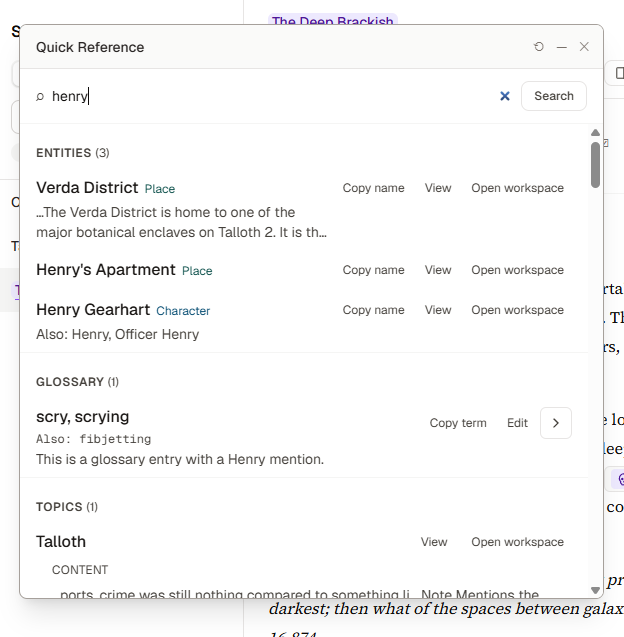The height and width of the screenshot is (637, 624).
Task: Click the Quick Reference title text
Action: 90,47
